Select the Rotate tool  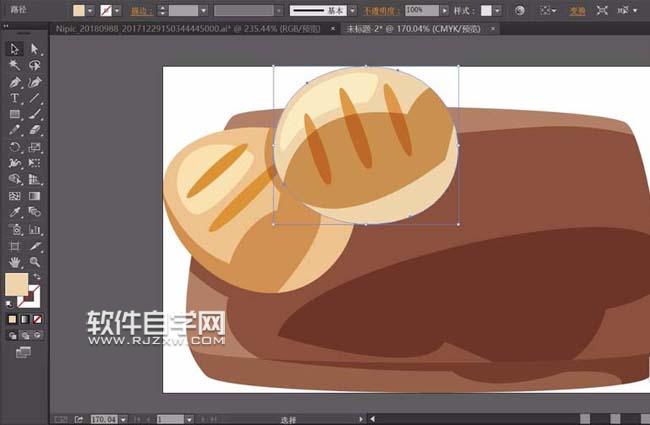[15, 147]
